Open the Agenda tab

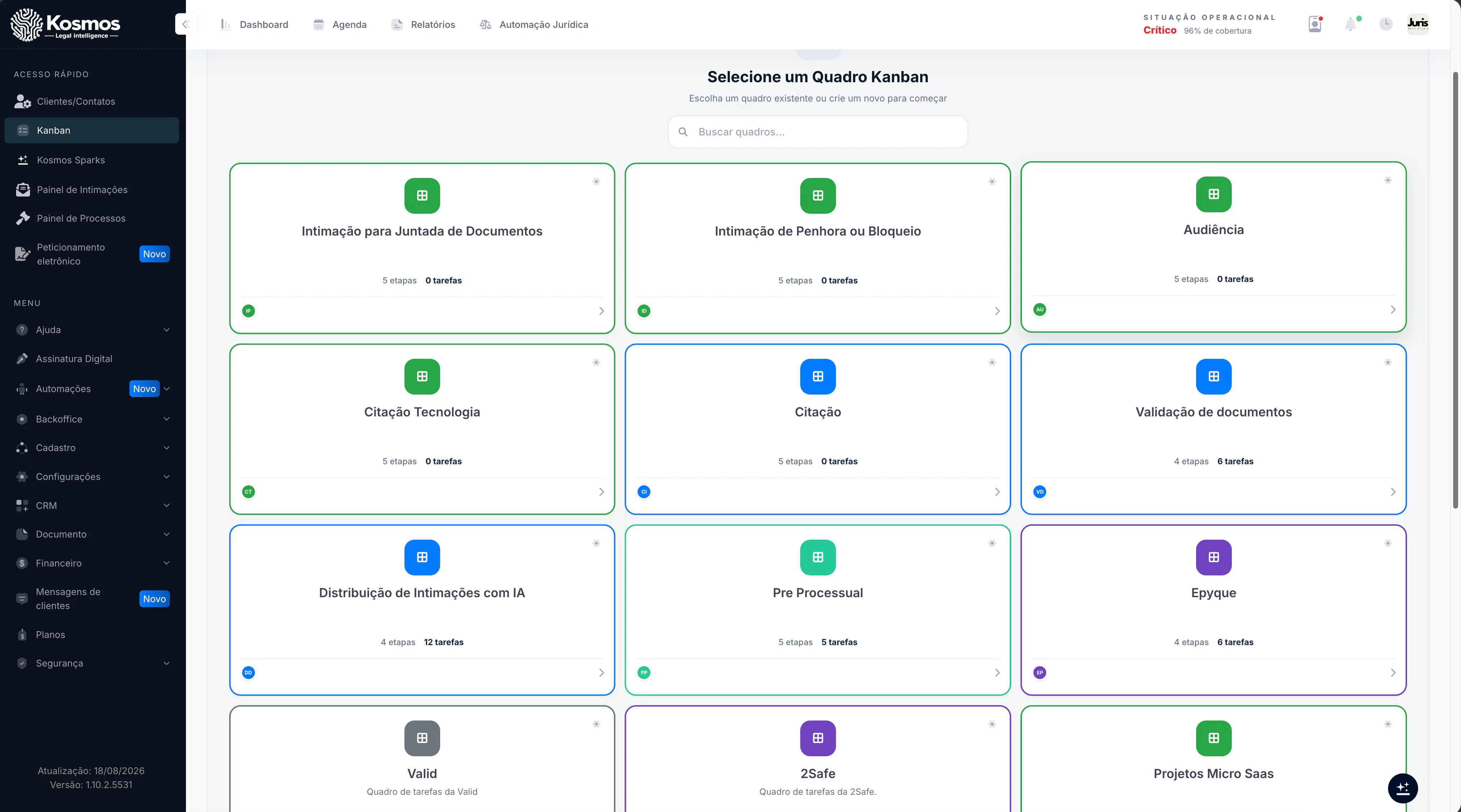pos(340,24)
